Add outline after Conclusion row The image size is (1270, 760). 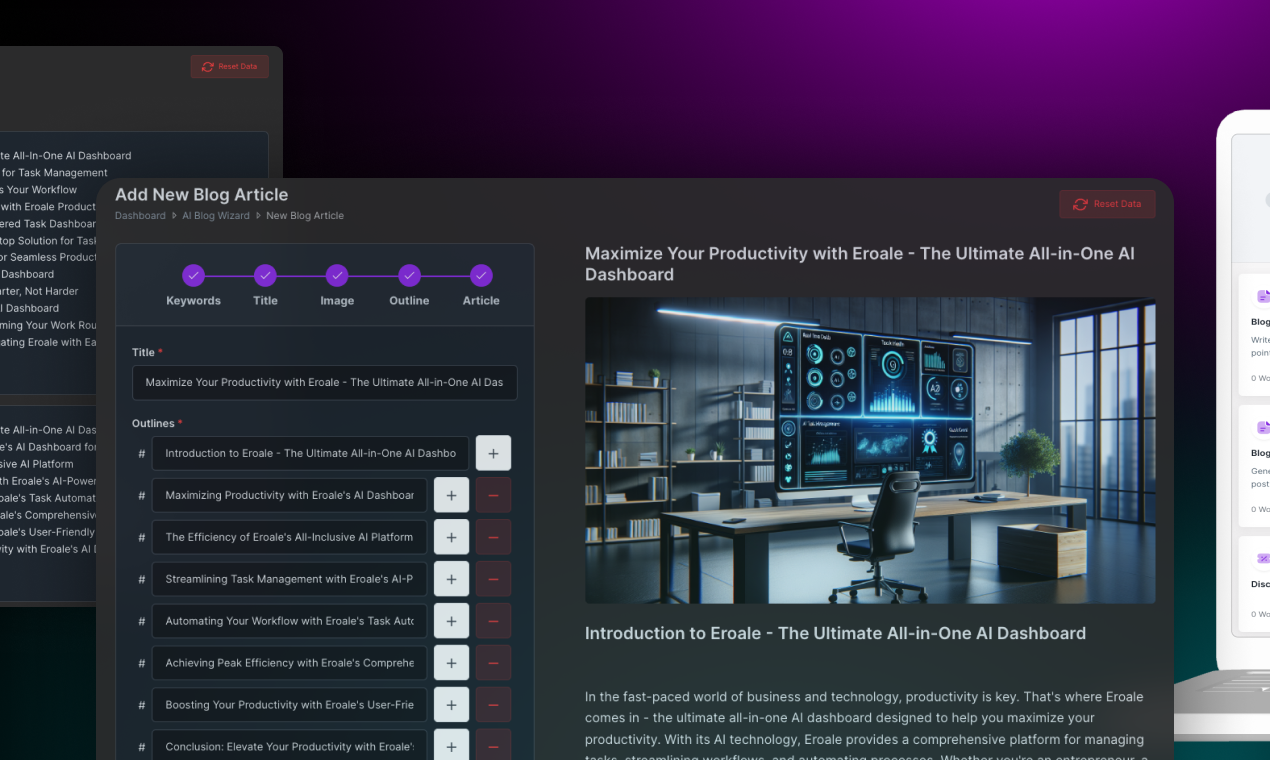pos(451,747)
